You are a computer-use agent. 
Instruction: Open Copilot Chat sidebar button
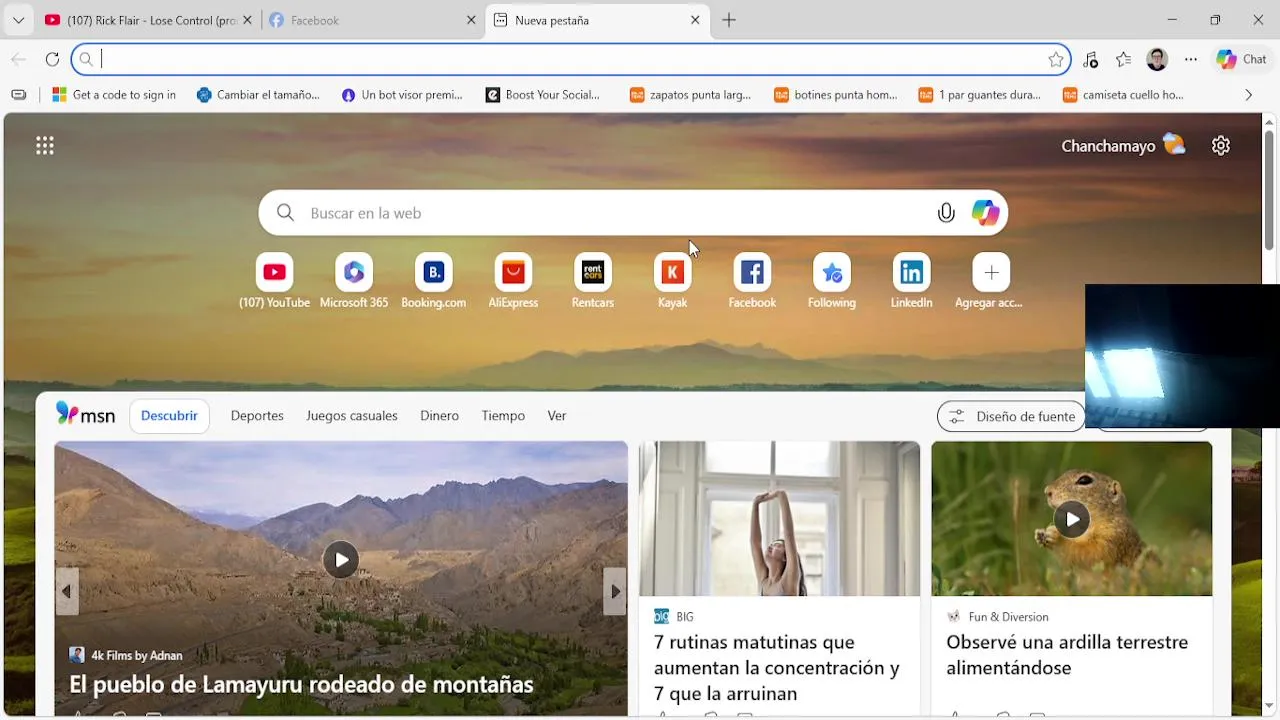click(1241, 59)
